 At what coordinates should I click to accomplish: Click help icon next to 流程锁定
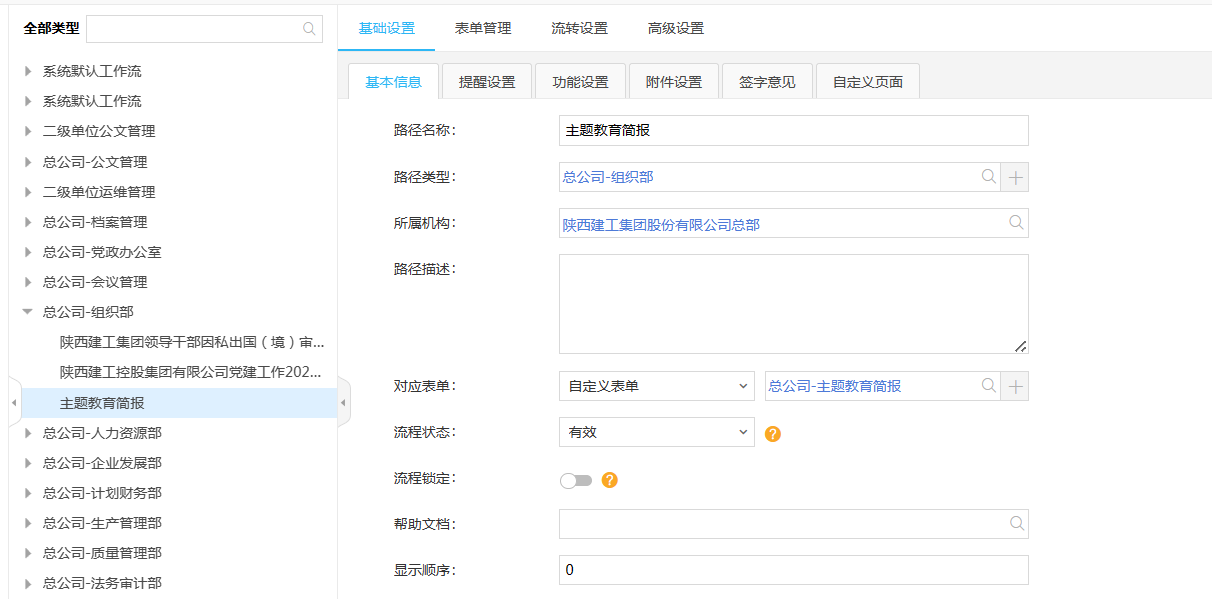(609, 480)
